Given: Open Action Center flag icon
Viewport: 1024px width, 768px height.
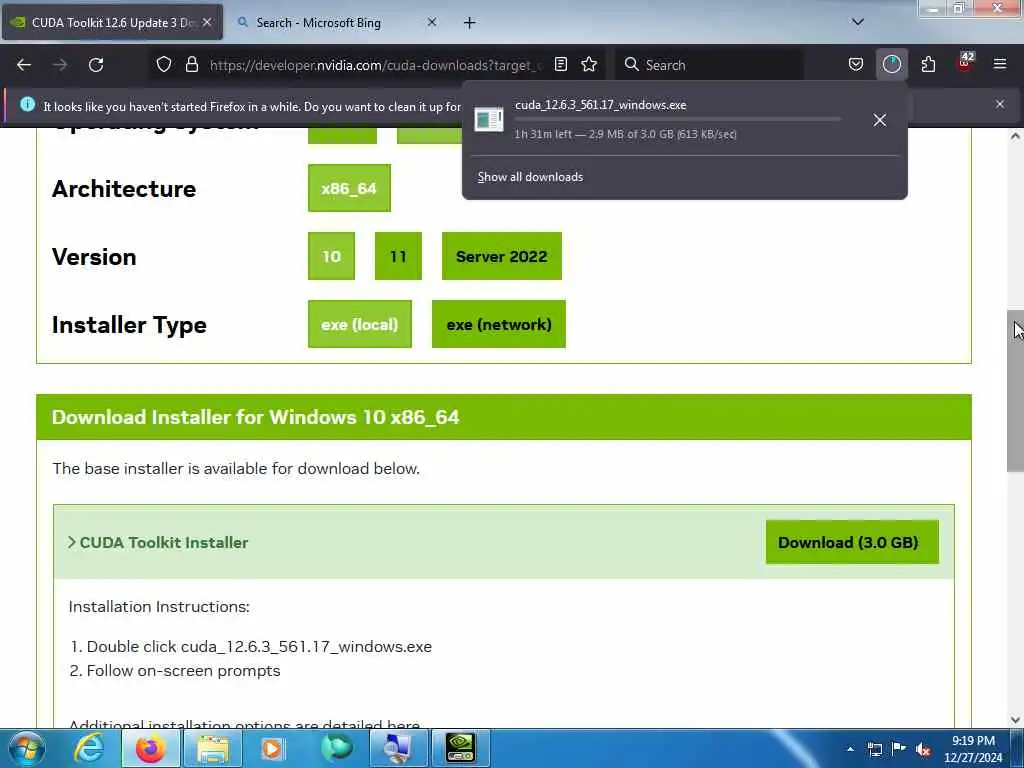Looking at the screenshot, I should (899, 749).
